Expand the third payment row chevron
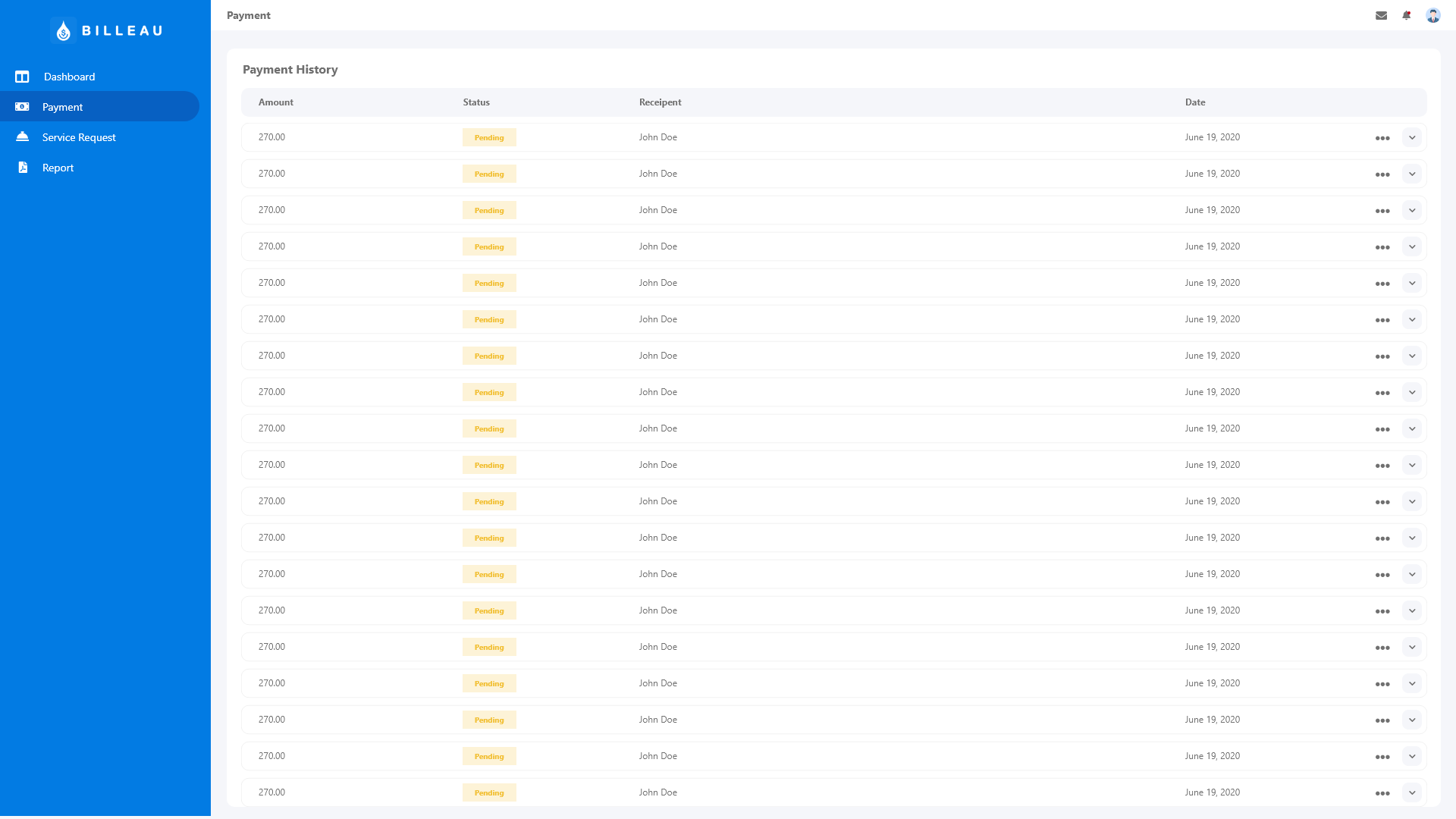Screen dimensions: 1456x819 pos(1411,210)
